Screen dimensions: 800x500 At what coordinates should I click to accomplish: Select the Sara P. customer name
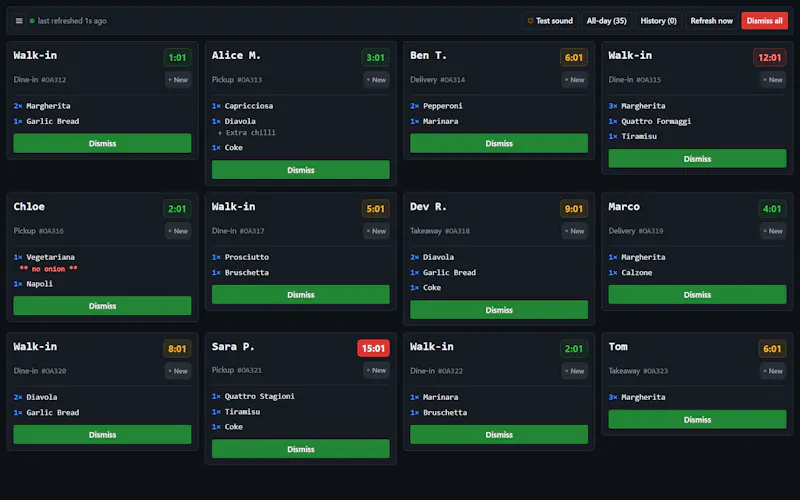233,347
